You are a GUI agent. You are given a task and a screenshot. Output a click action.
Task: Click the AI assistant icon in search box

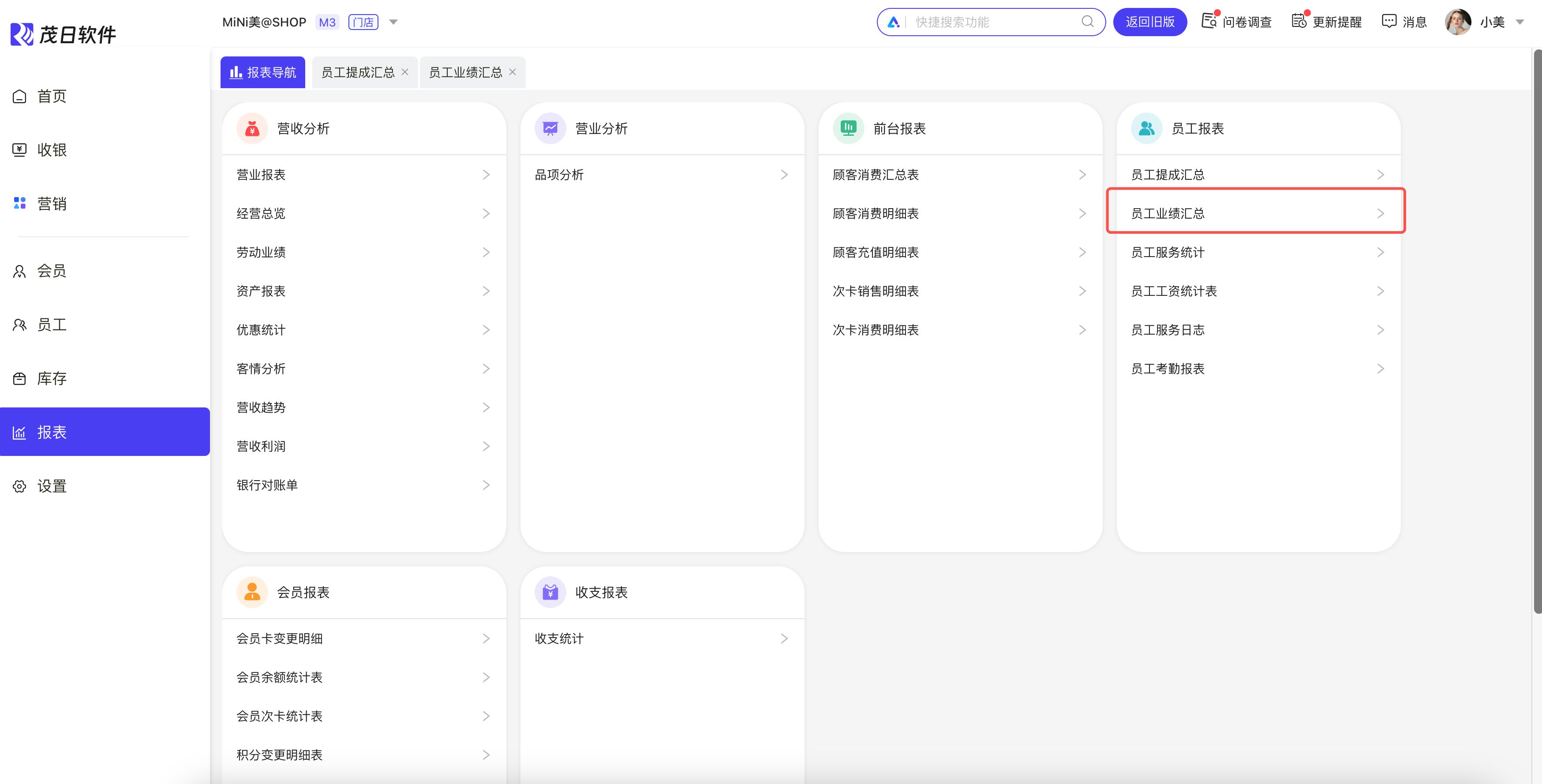pos(893,22)
